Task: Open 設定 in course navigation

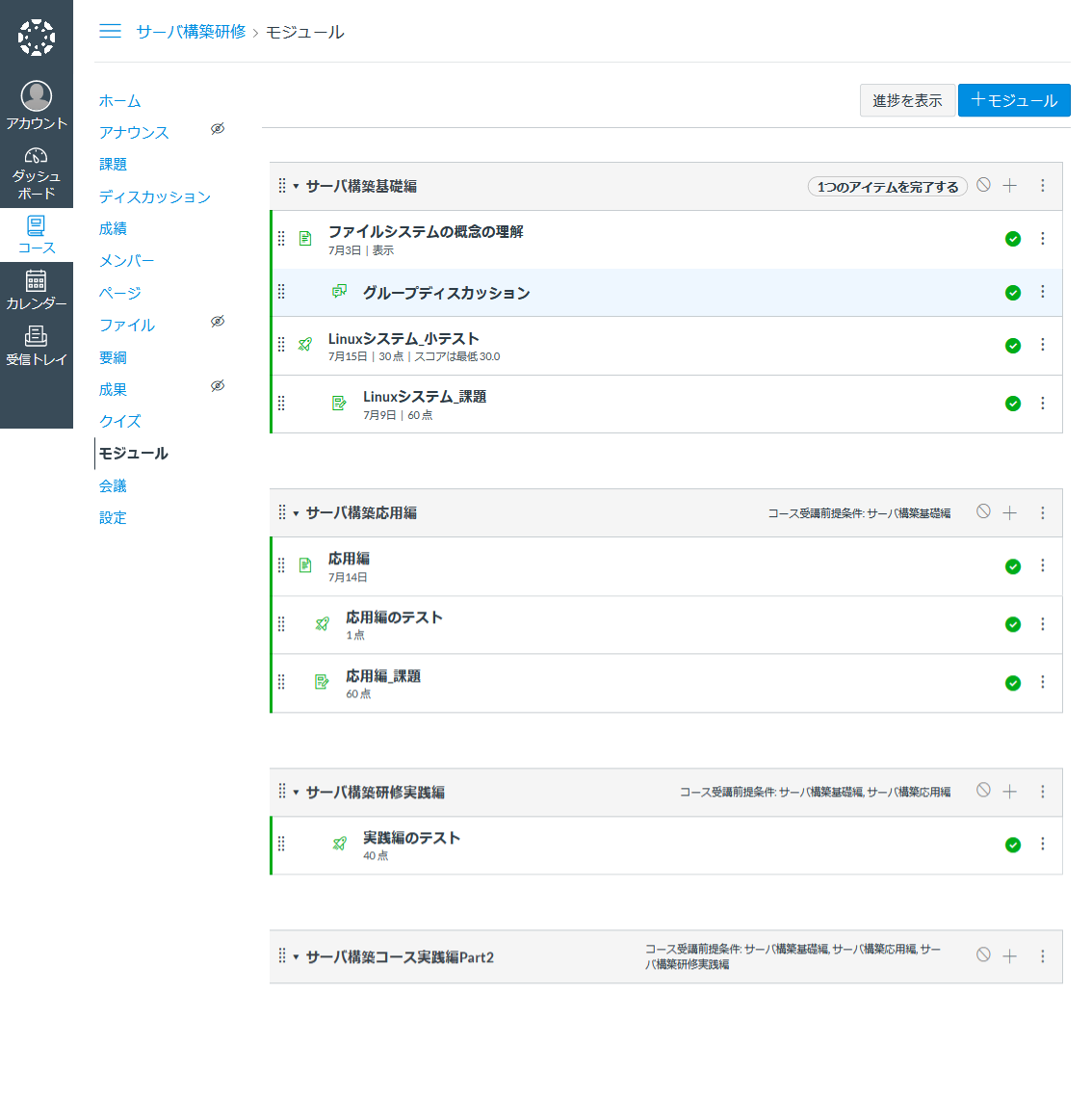Action: point(113,518)
